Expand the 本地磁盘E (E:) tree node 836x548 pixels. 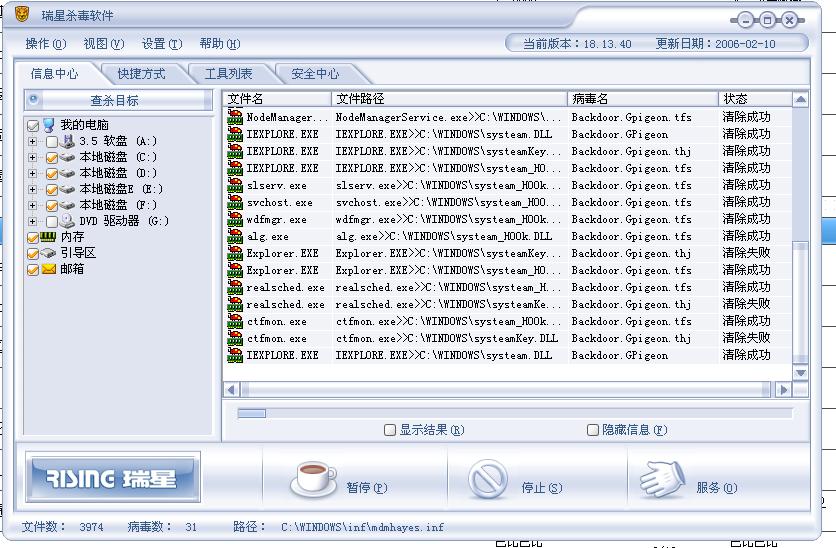(x=33, y=189)
